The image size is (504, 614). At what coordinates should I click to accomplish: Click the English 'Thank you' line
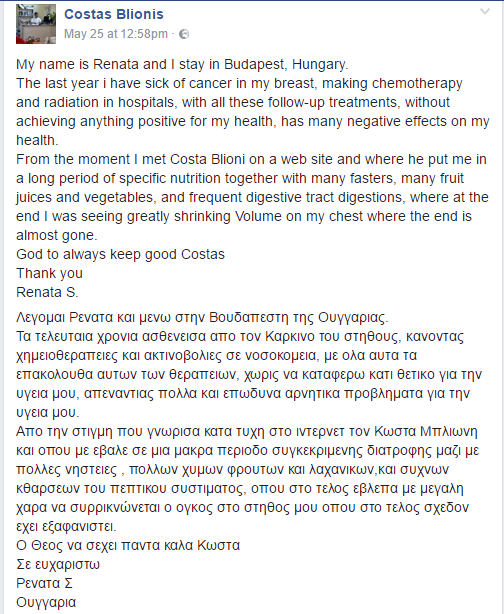(49, 273)
